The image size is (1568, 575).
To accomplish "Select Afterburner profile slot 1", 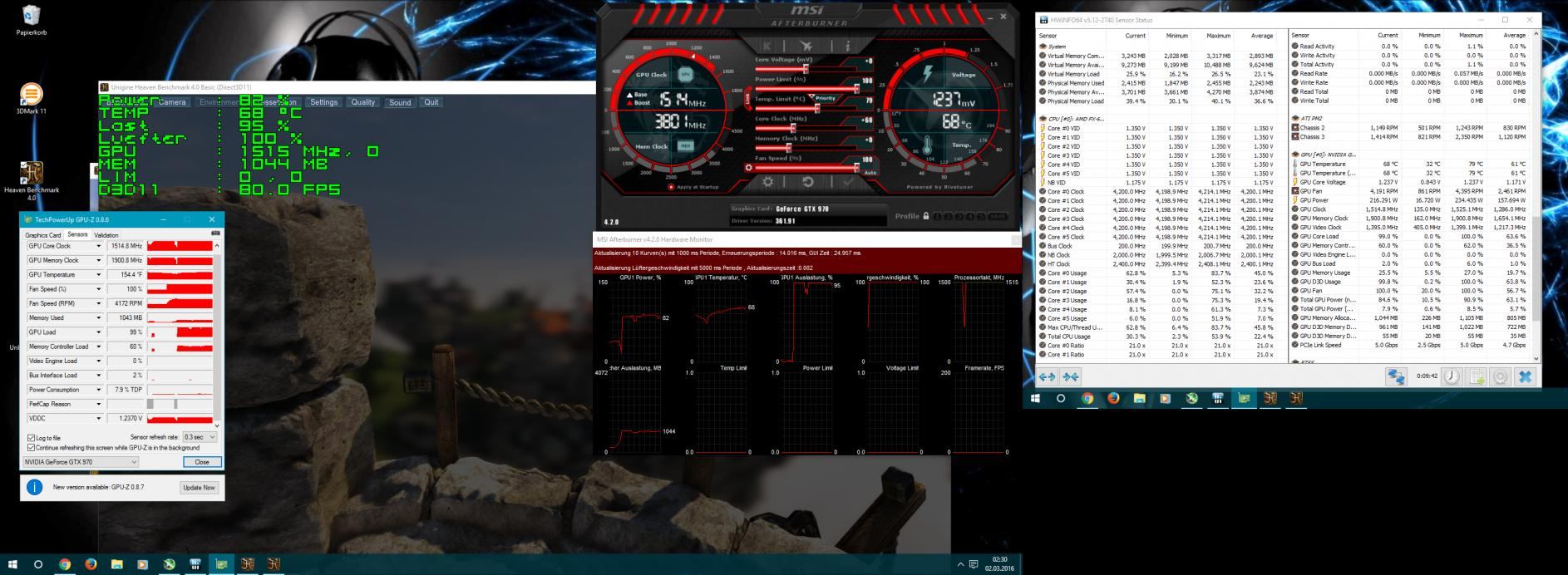I will [938, 216].
